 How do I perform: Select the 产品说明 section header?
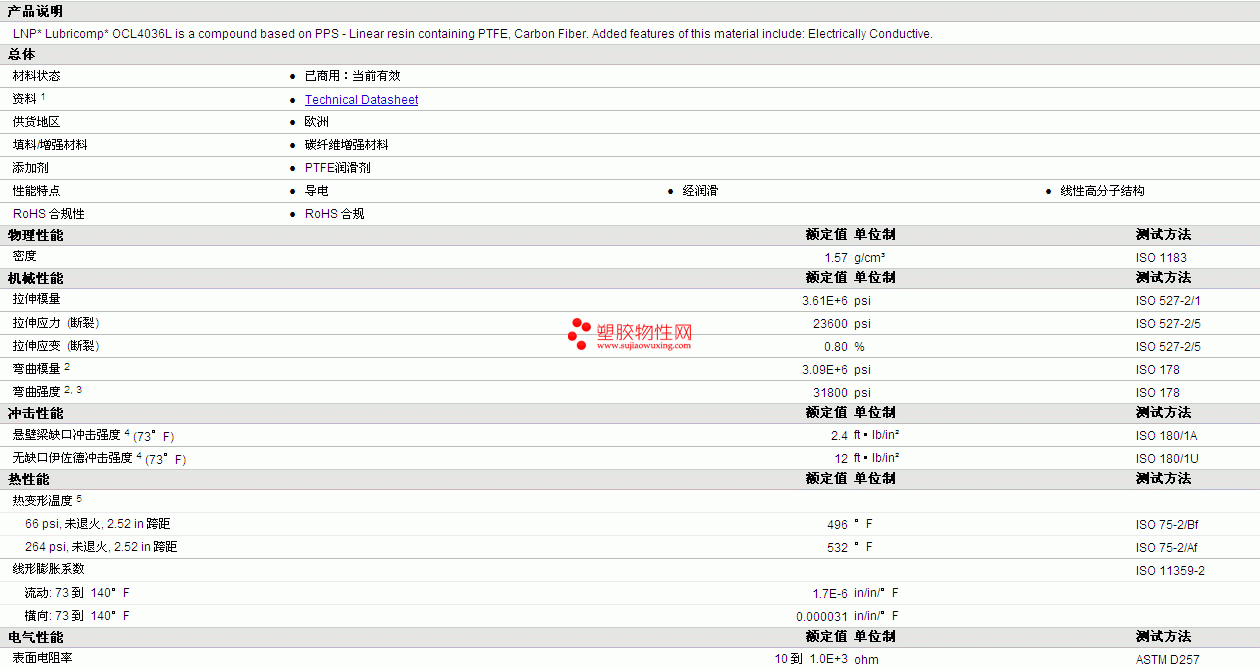coord(35,11)
